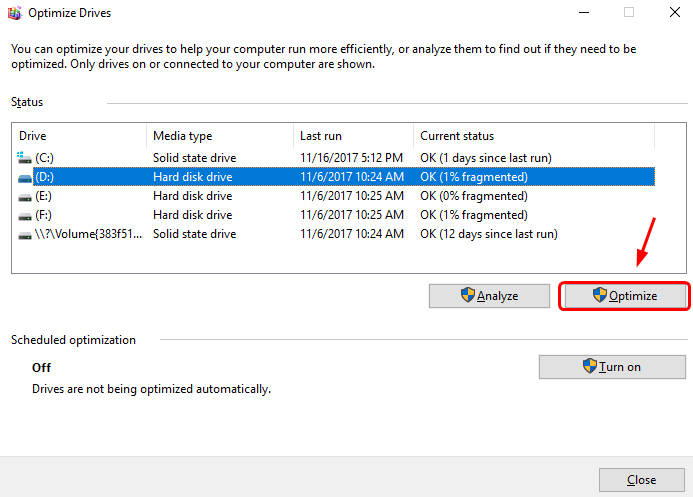Click the 11/16/2017 5:12 PM last run entry
The height and width of the screenshot is (497, 693).
click(x=351, y=158)
